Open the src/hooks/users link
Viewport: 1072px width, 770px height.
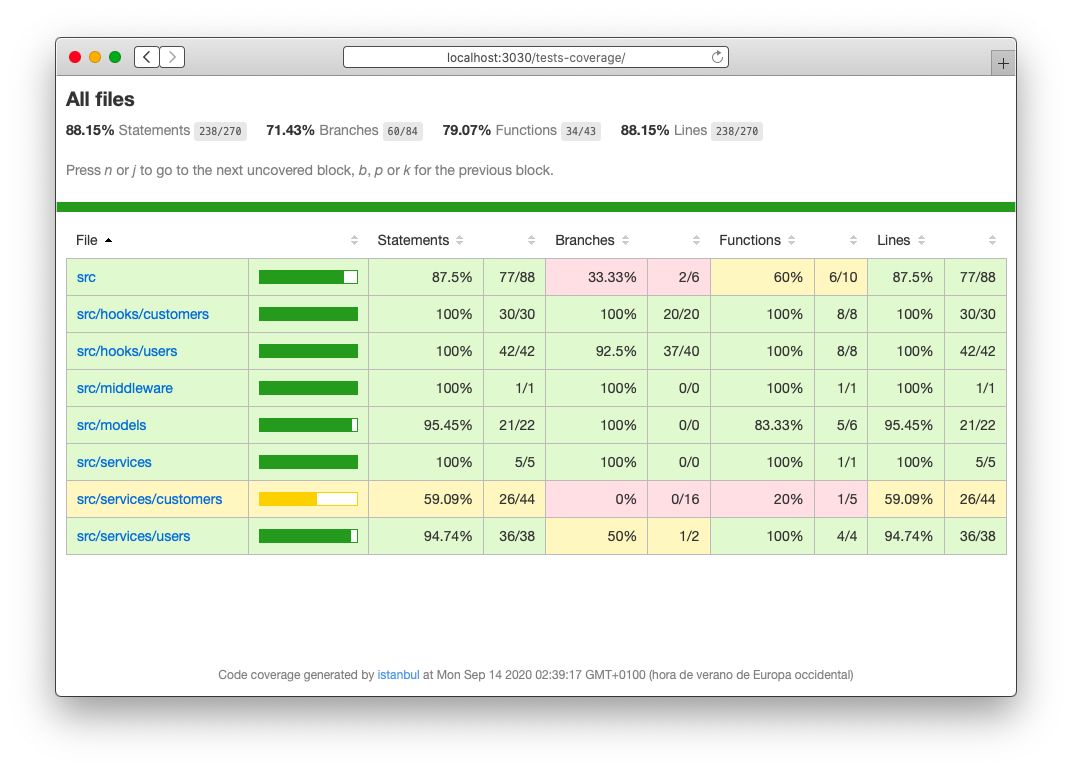click(126, 351)
